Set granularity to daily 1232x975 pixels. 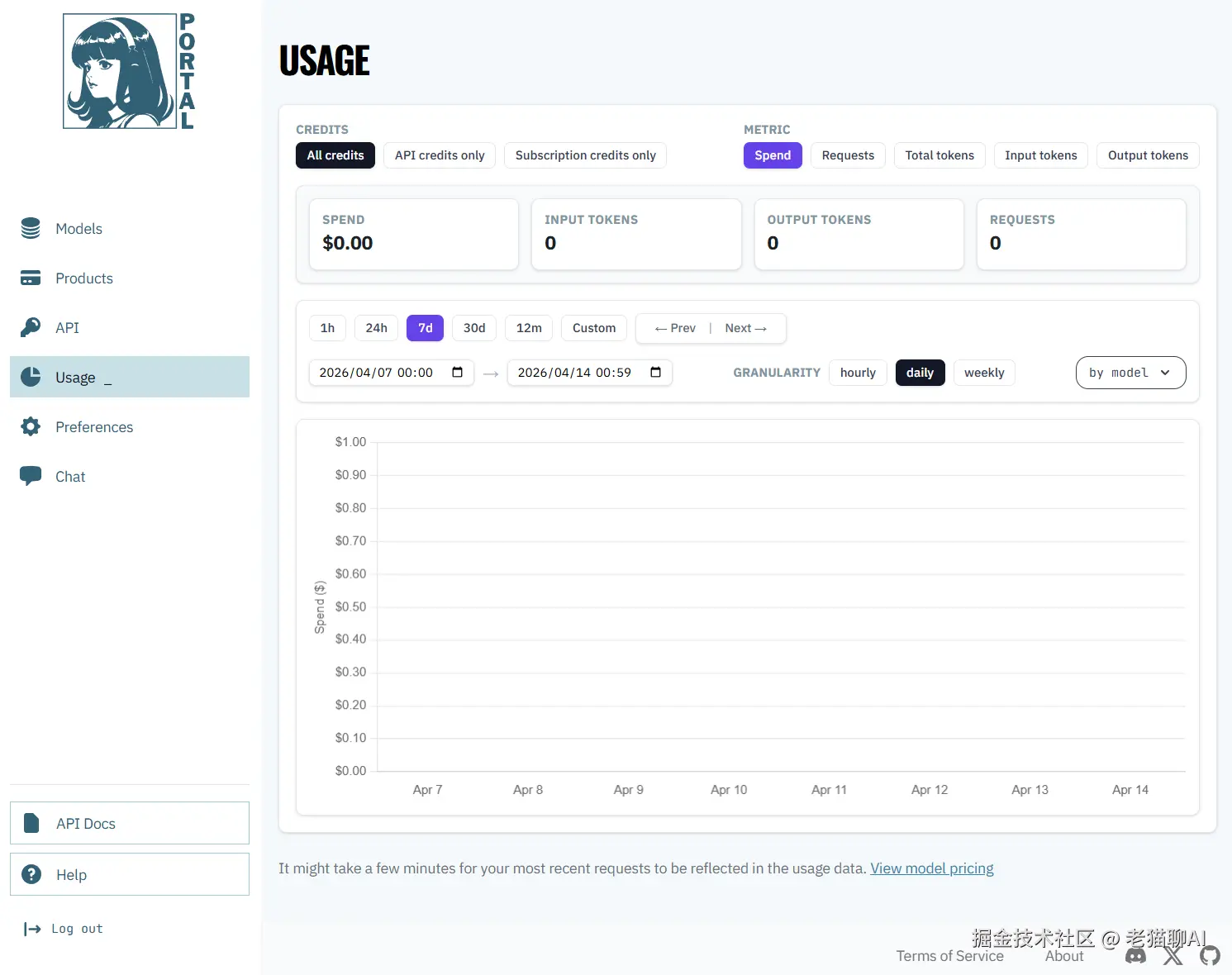(920, 373)
